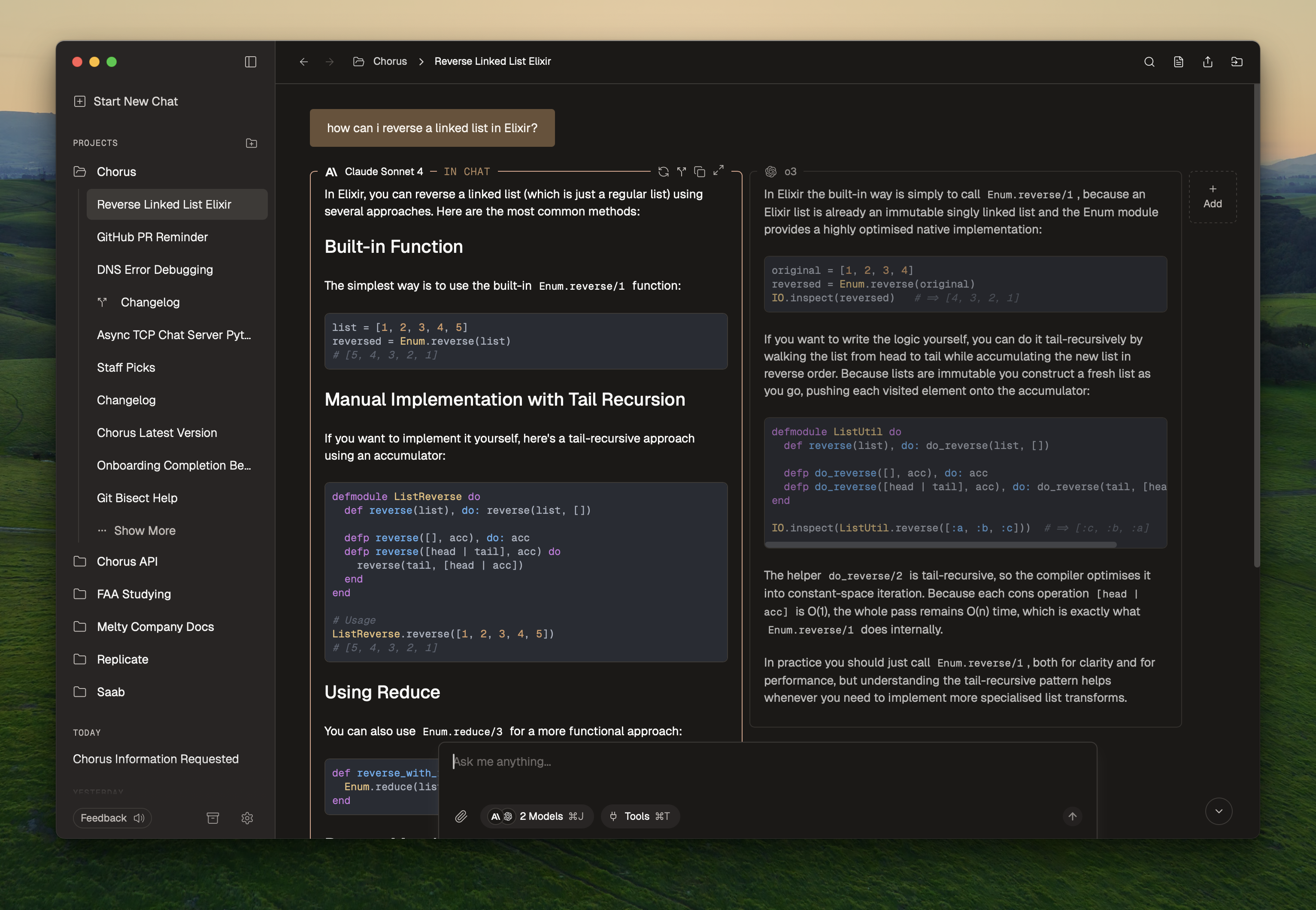
Task: Open GitHub PR Reminder chat
Action: [152, 237]
